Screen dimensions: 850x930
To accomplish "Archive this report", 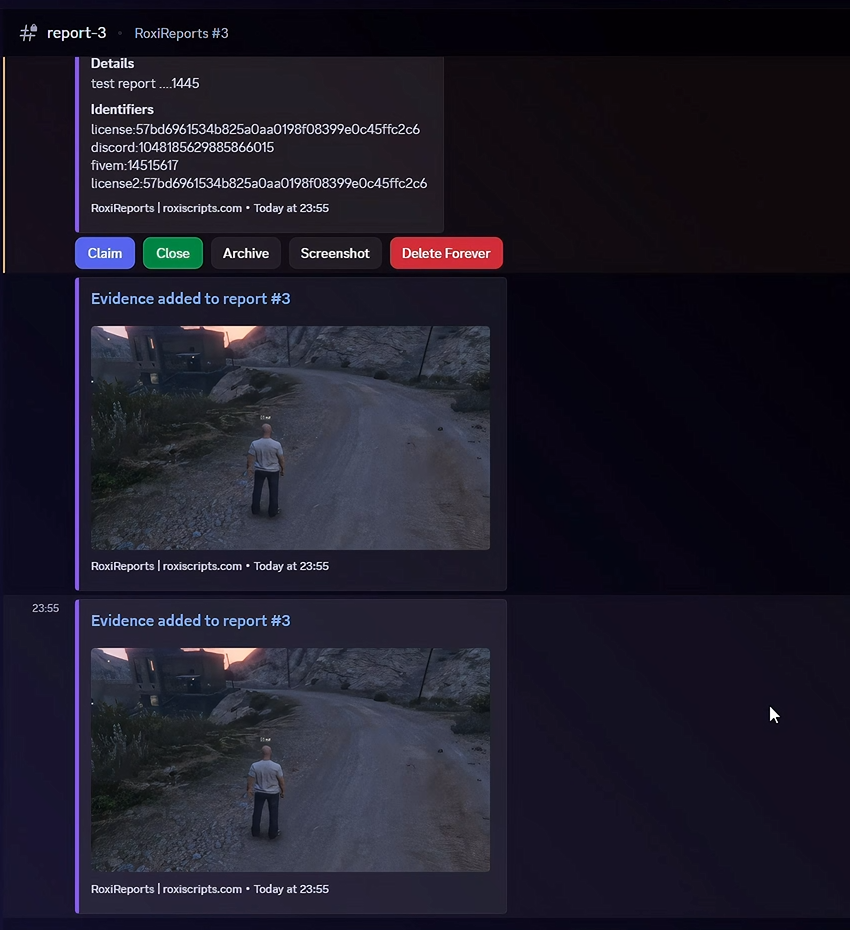I will pyautogui.click(x=246, y=253).
